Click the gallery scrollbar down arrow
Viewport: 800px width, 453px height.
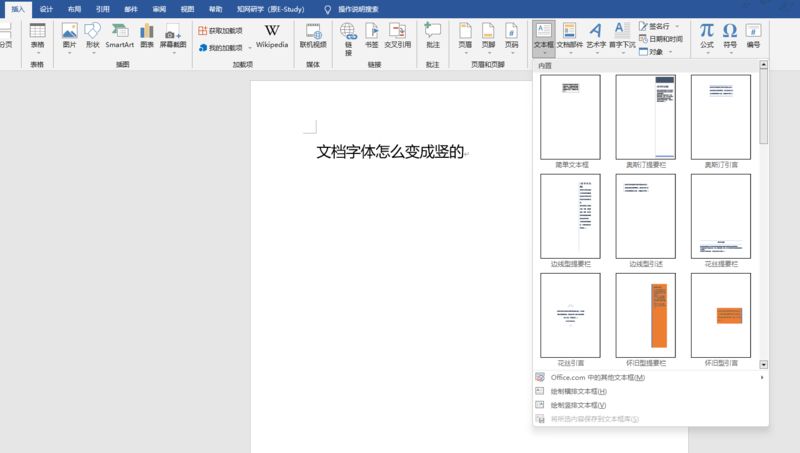pyautogui.click(x=764, y=365)
